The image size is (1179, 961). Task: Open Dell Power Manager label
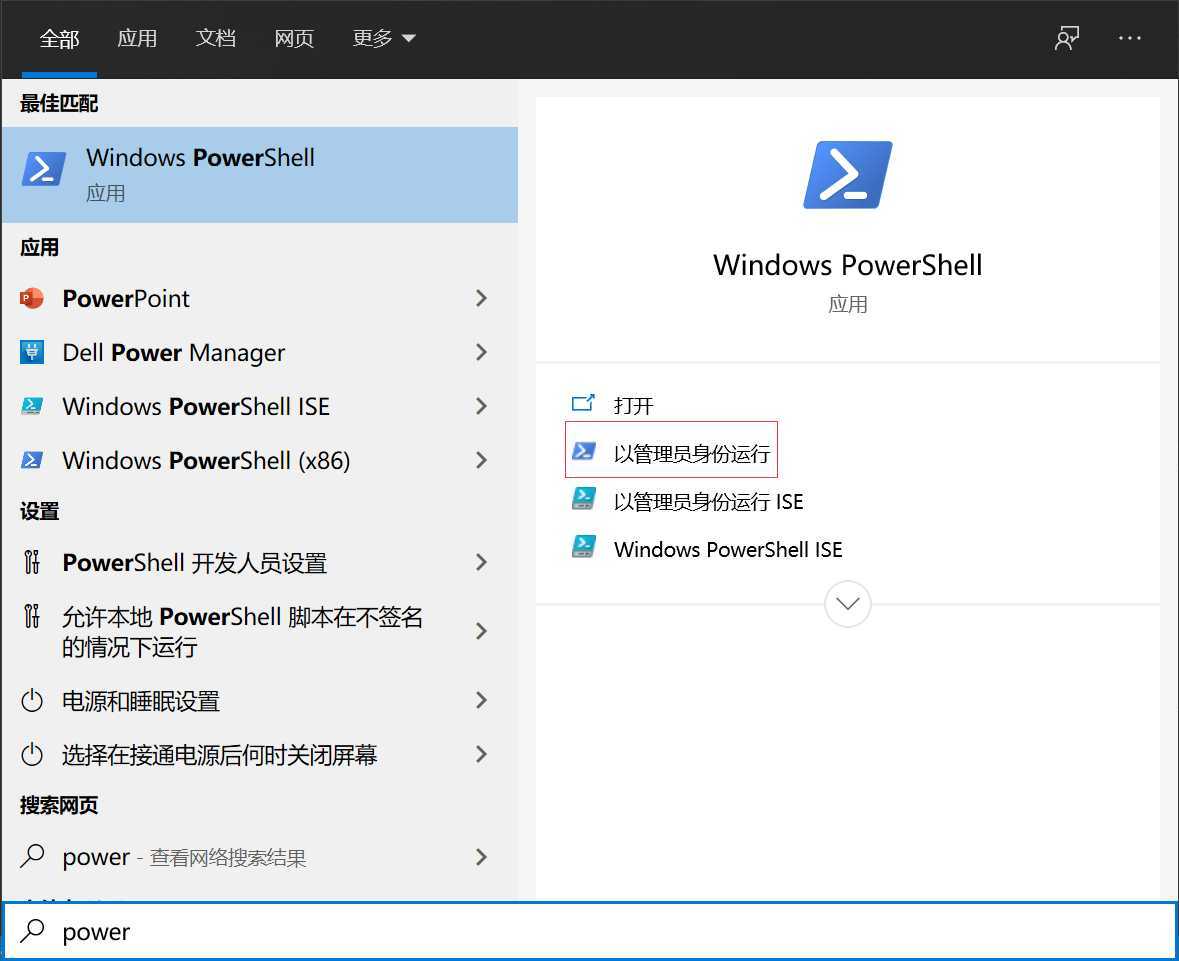tap(174, 353)
